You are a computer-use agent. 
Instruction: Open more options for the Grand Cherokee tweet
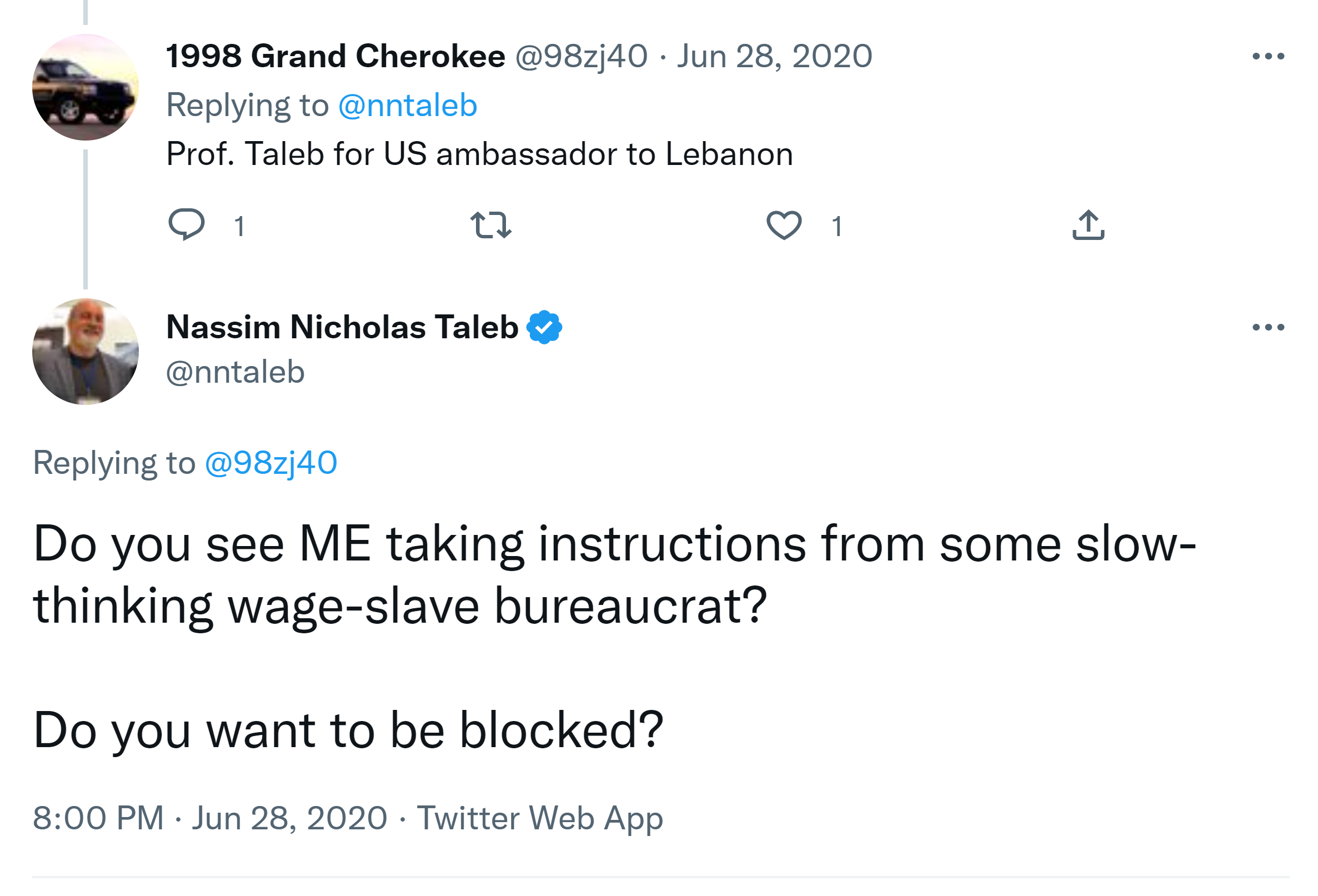(1267, 56)
